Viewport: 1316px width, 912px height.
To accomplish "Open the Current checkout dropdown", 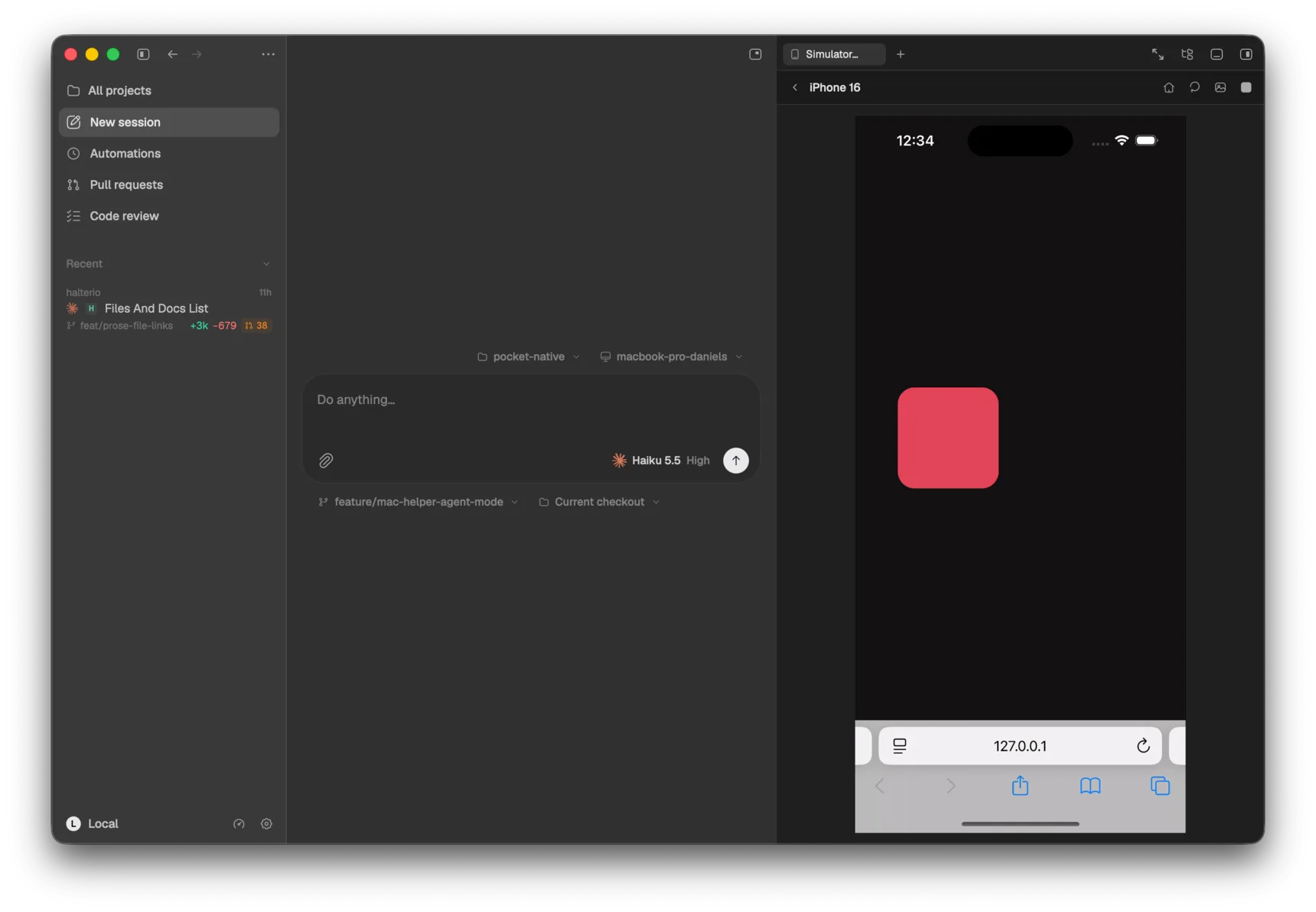I will tap(599, 502).
